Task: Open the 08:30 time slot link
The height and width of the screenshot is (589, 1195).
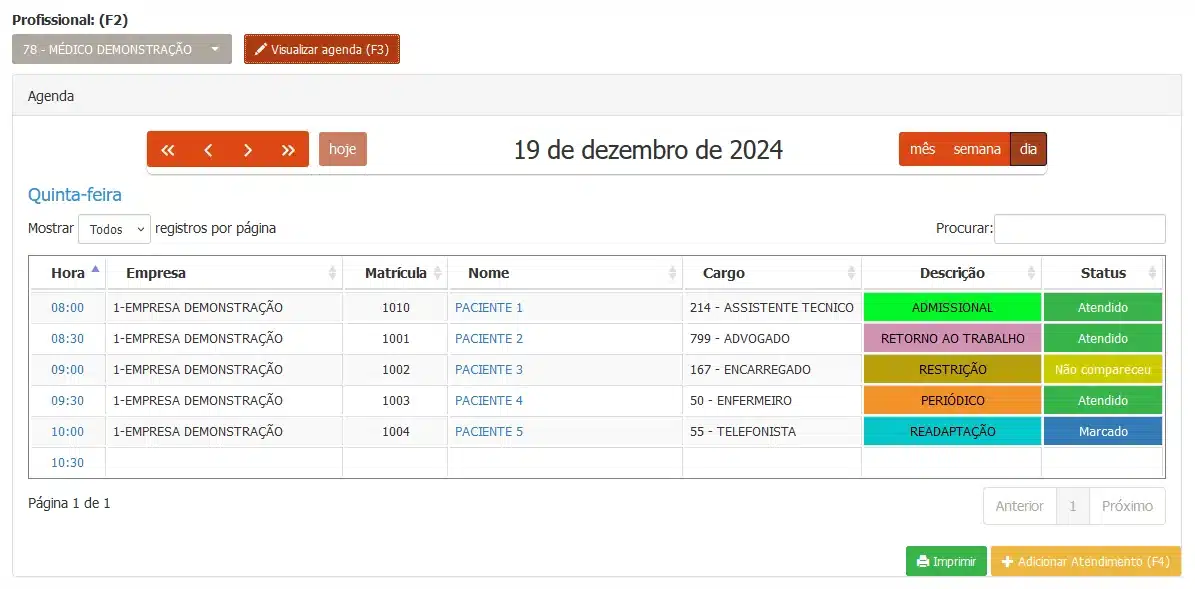Action: coord(68,338)
